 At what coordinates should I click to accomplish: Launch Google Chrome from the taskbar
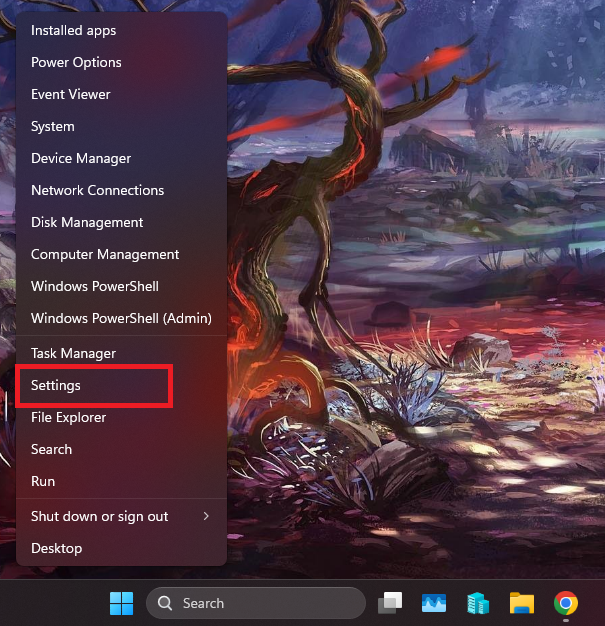click(566, 603)
